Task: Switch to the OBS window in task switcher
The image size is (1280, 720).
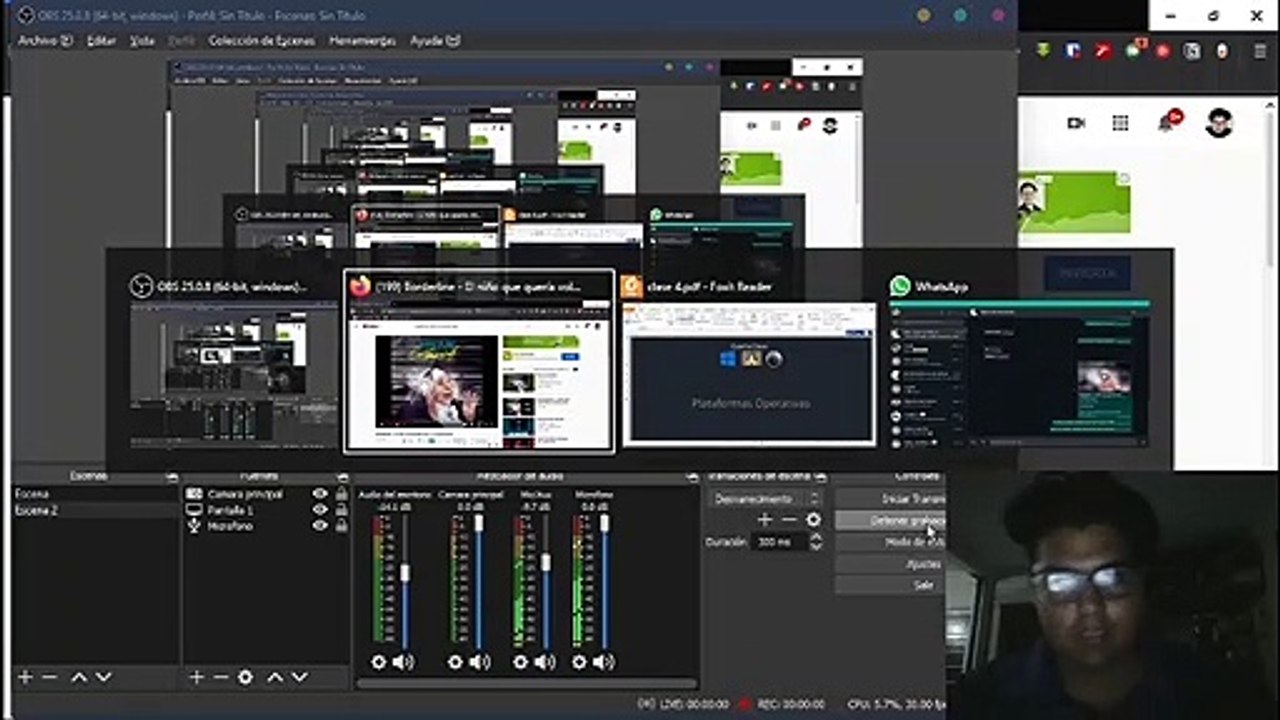Action: click(x=234, y=363)
